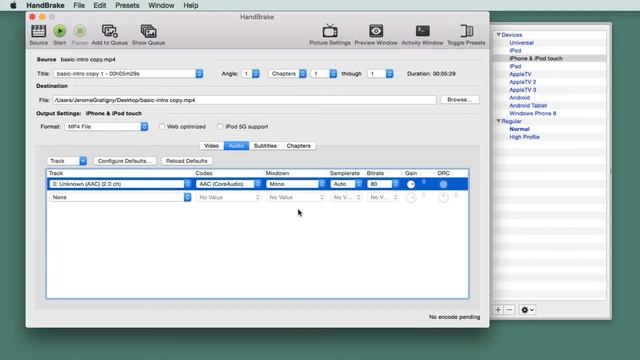Screen dimensions: 640x360
Task: Collapse the Regular preset group
Action: 498,121
